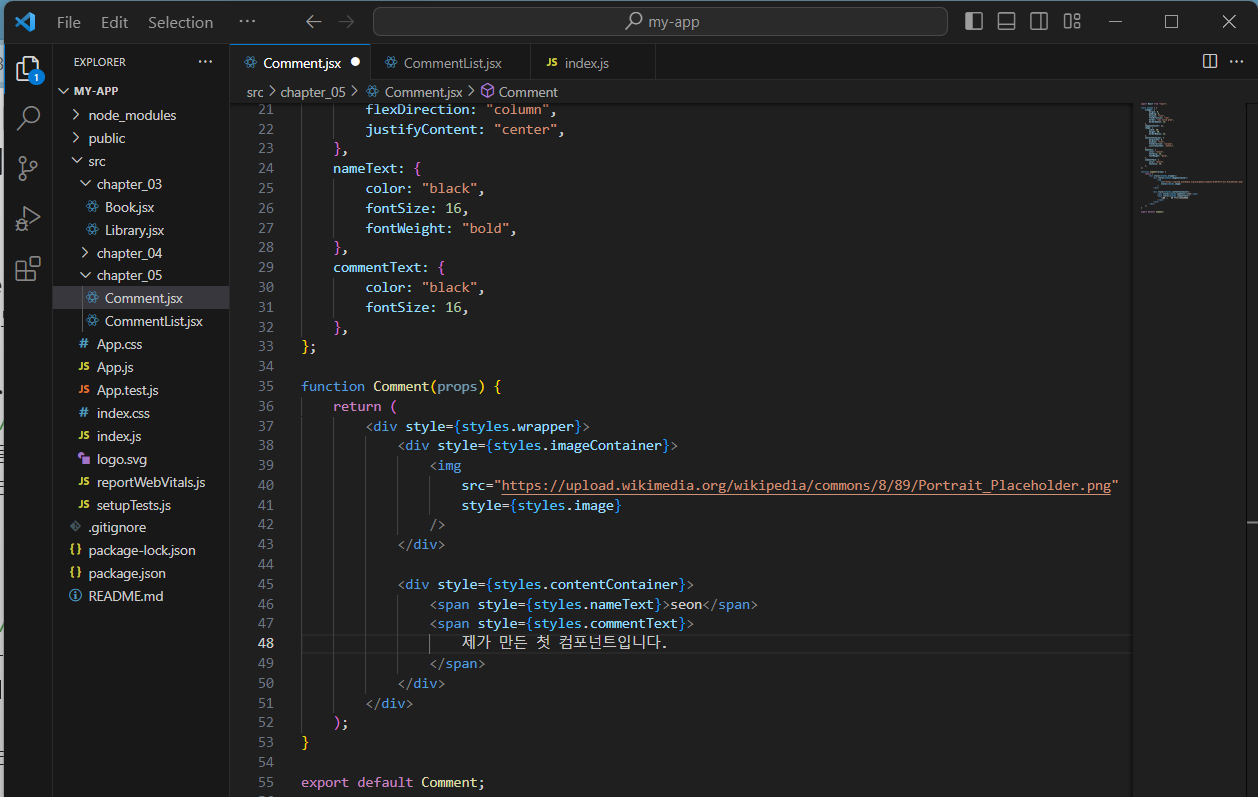Open the Source Control view

click(x=28, y=168)
